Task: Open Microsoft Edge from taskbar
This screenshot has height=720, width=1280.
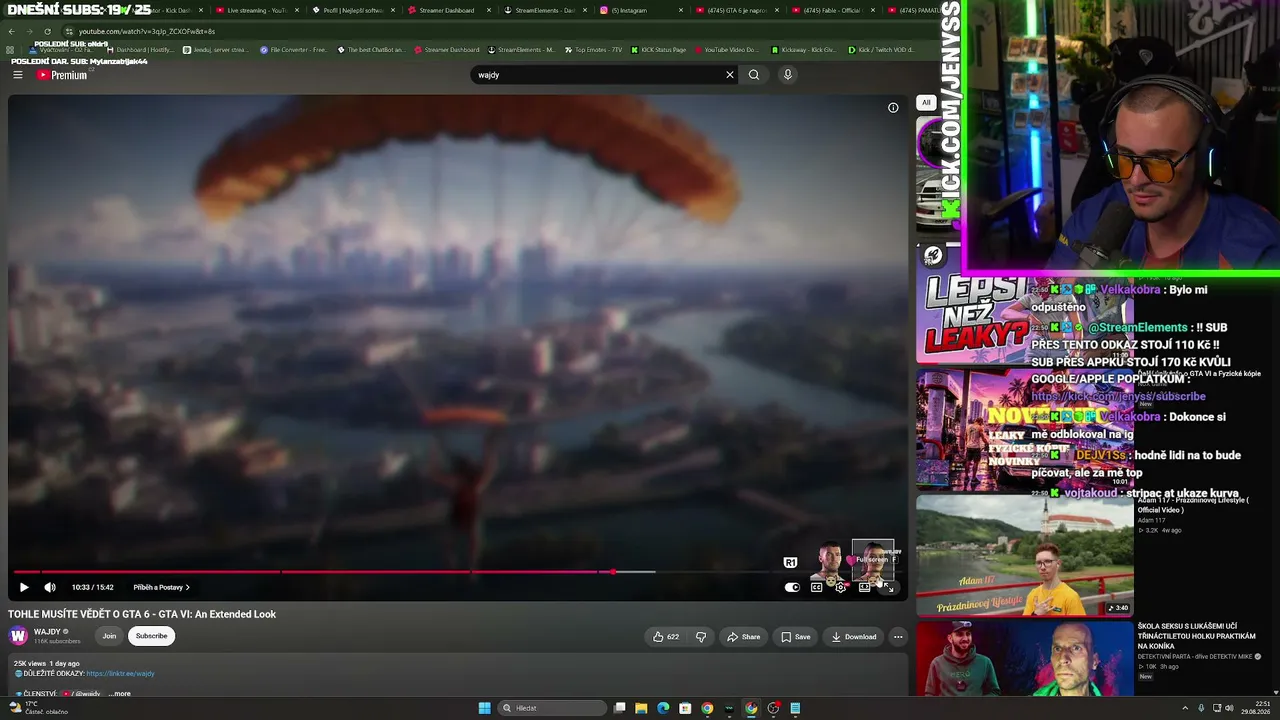Action: pos(663,708)
